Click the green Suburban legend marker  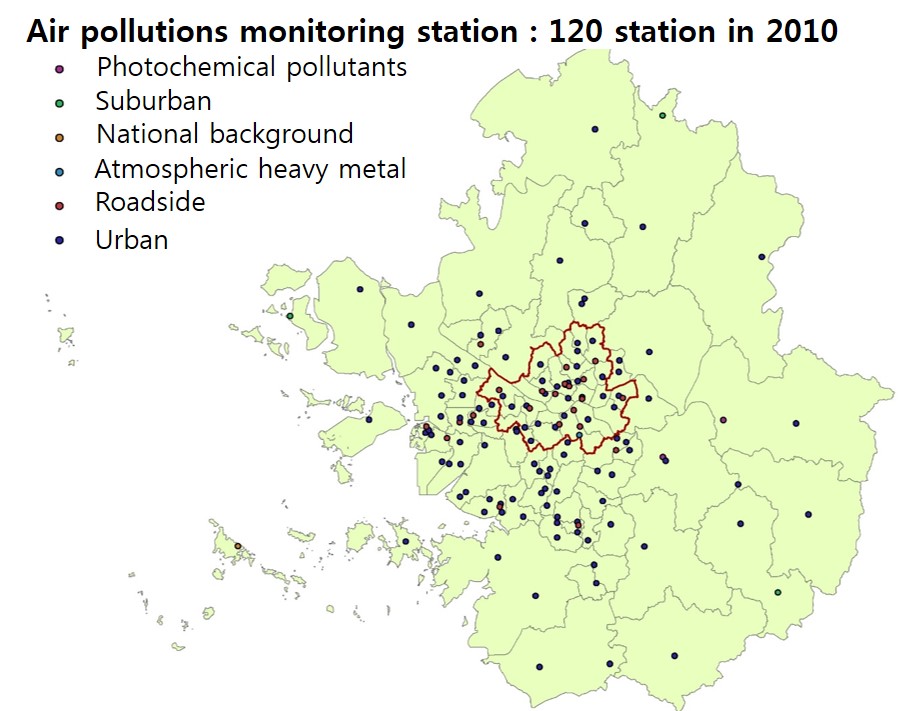(60, 103)
